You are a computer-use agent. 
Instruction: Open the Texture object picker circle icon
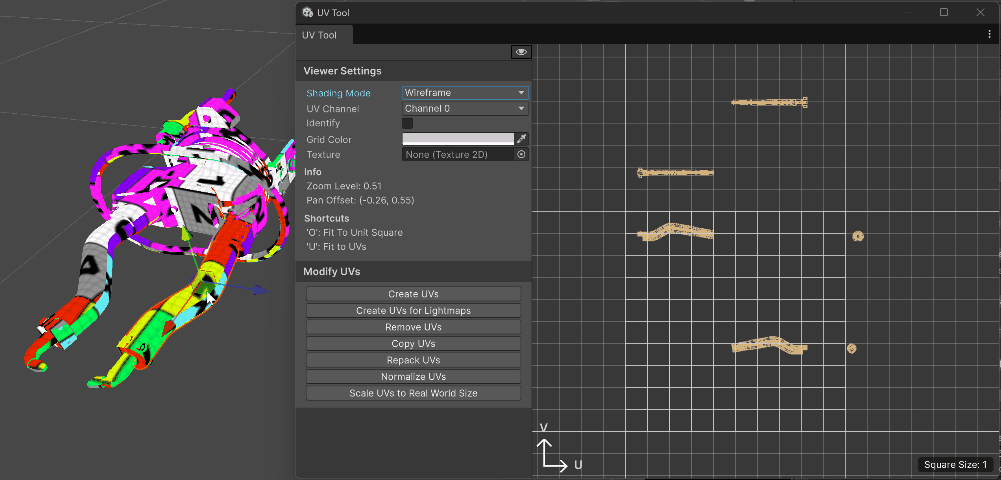coord(521,155)
